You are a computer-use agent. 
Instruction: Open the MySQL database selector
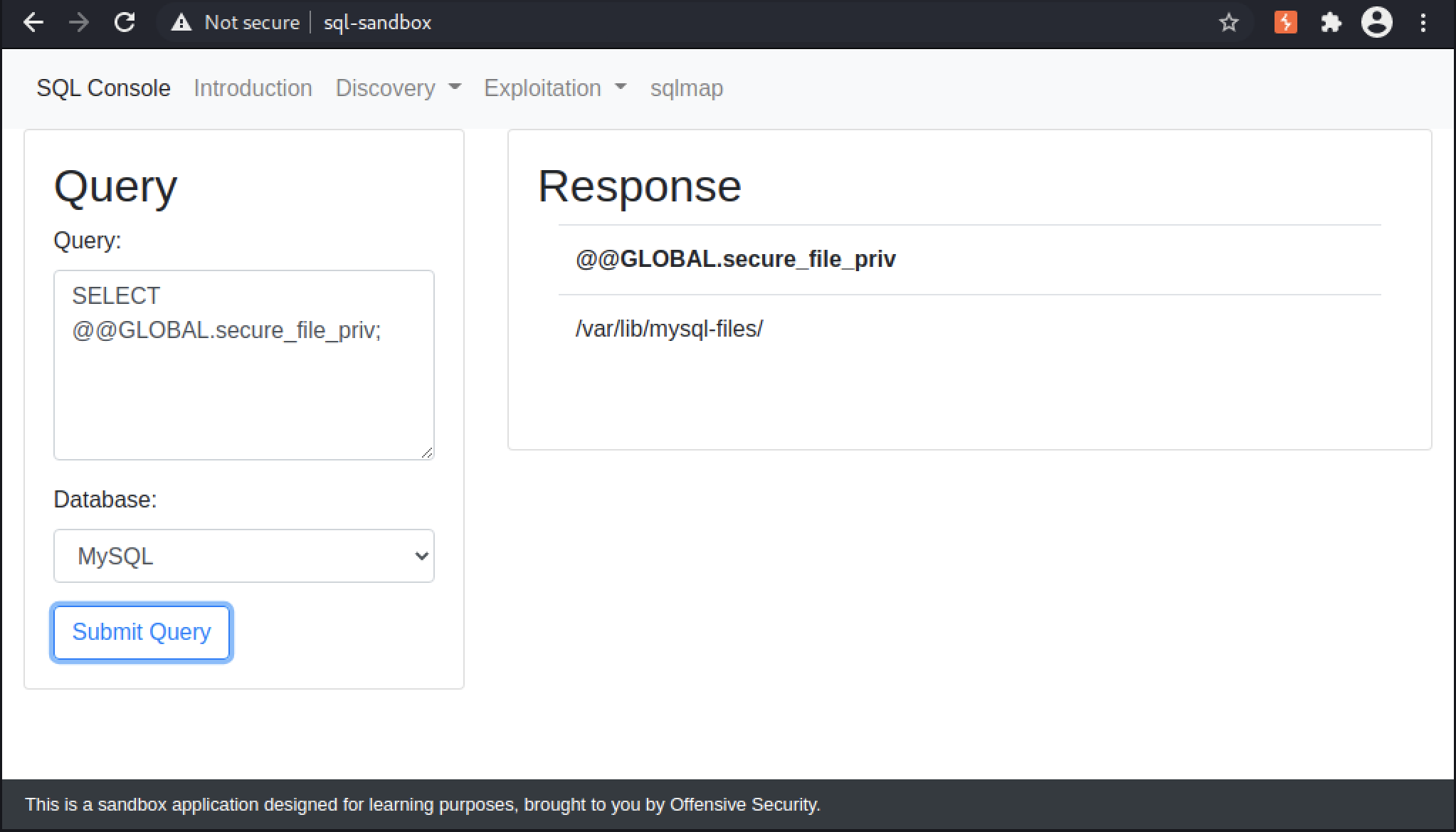[244, 556]
